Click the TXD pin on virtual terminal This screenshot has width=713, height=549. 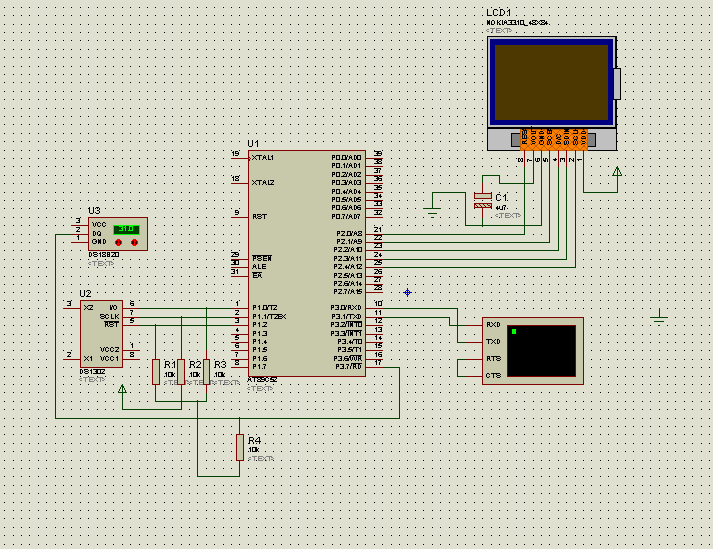point(493,342)
